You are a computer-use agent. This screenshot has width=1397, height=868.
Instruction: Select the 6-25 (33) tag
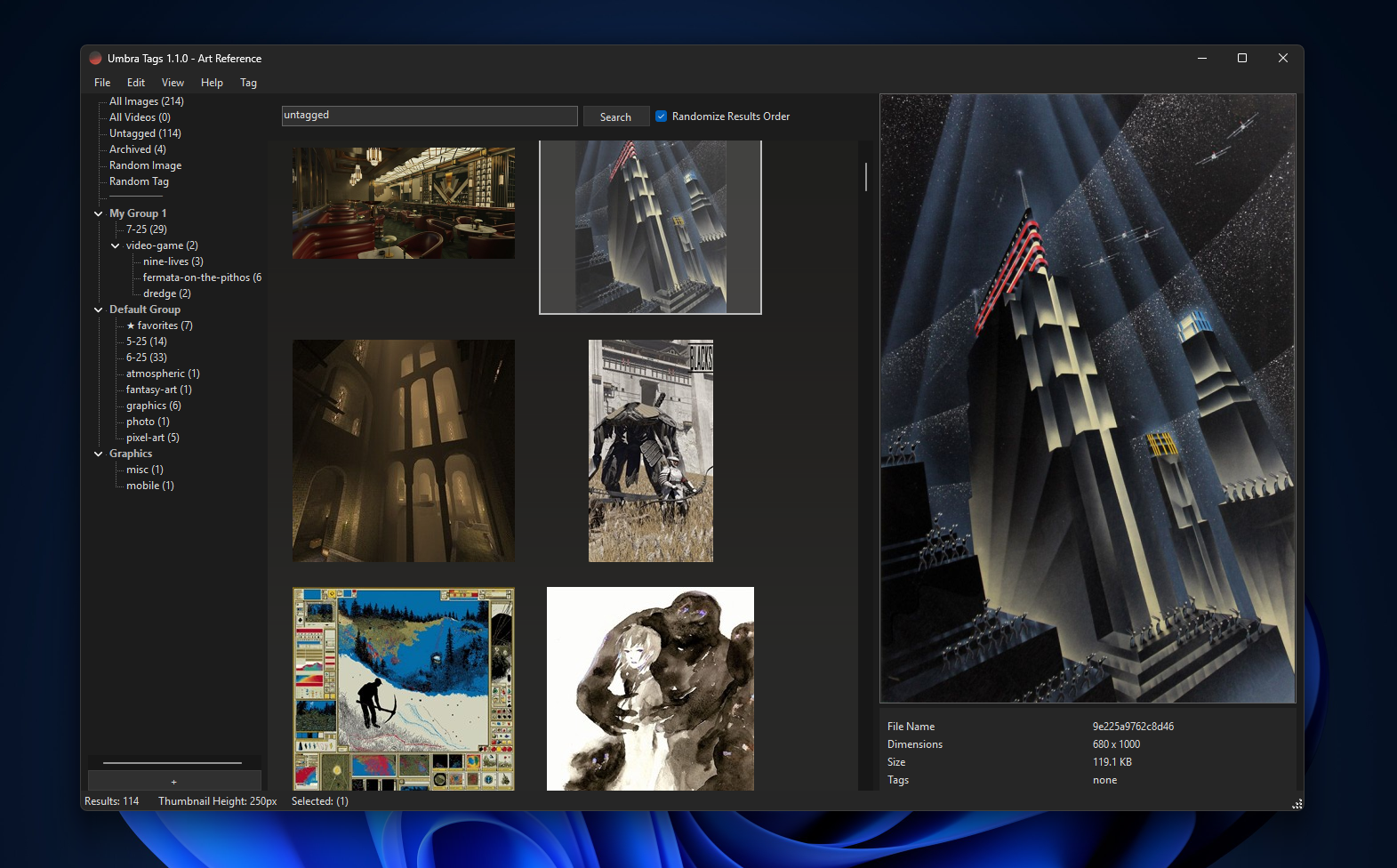point(147,358)
